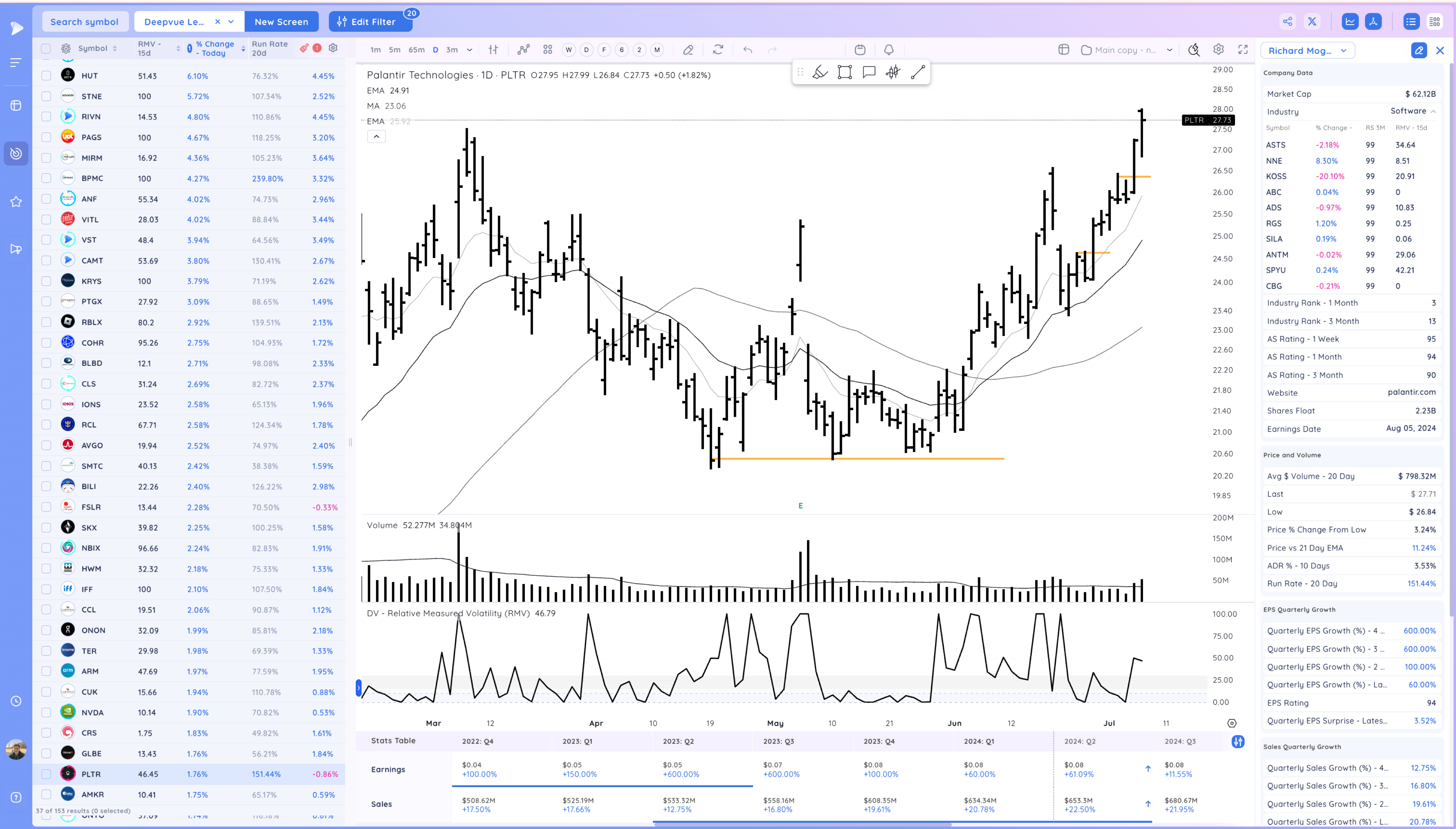Switch to the 65m timeframe
Image resolution: width=1456 pixels, height=829 pixels.
click(416, 50)
